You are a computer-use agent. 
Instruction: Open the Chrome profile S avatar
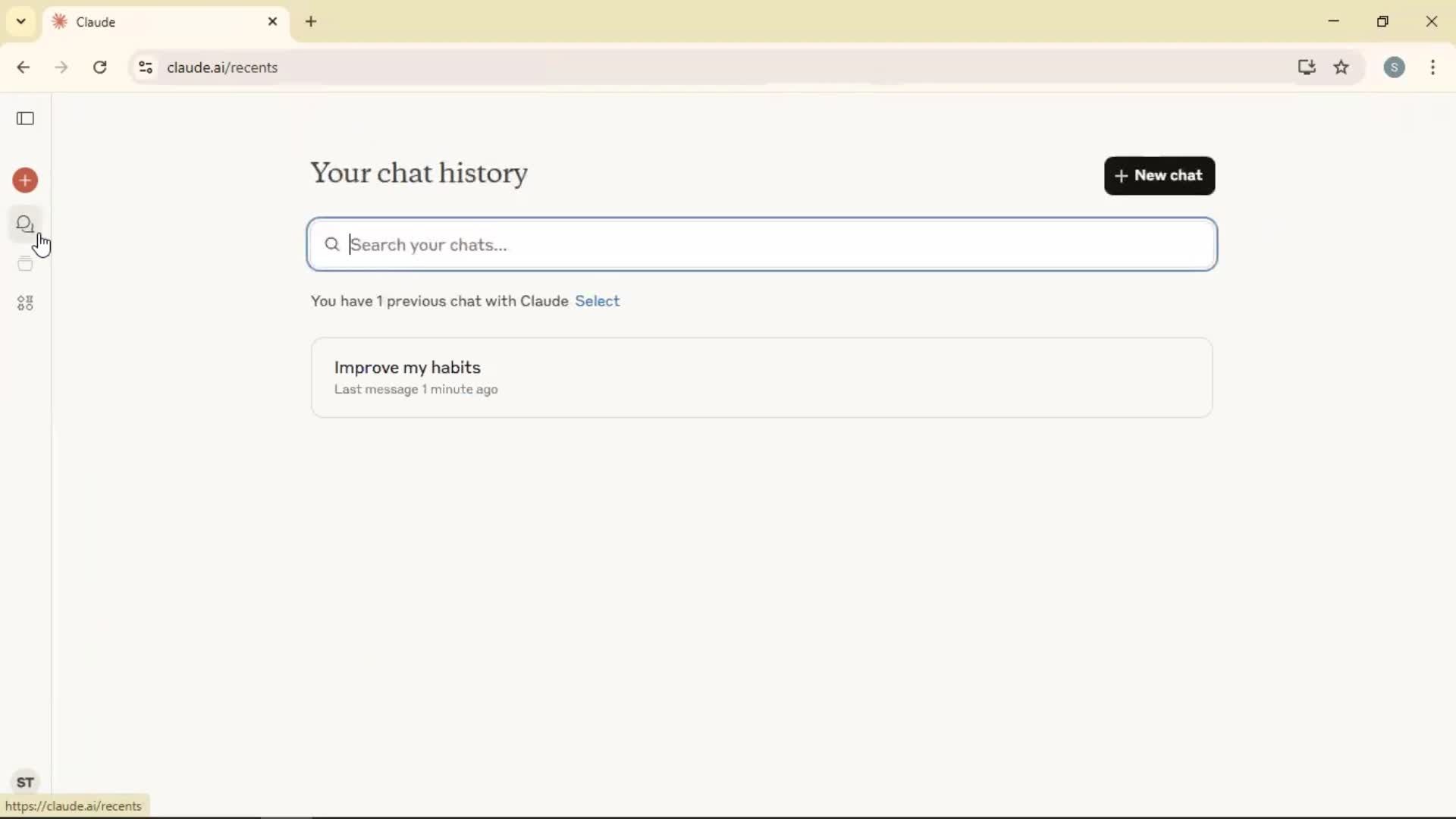tap(1395, 67)
